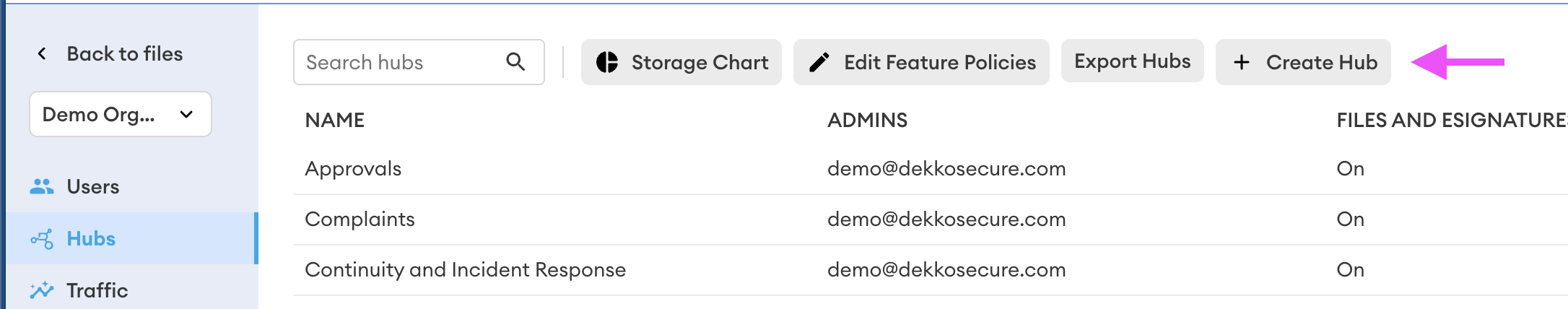Viewport: 1568px width, 309px height.
Task: Click the Users people icon
Action: pyautogui.click(x=42, y=186)
